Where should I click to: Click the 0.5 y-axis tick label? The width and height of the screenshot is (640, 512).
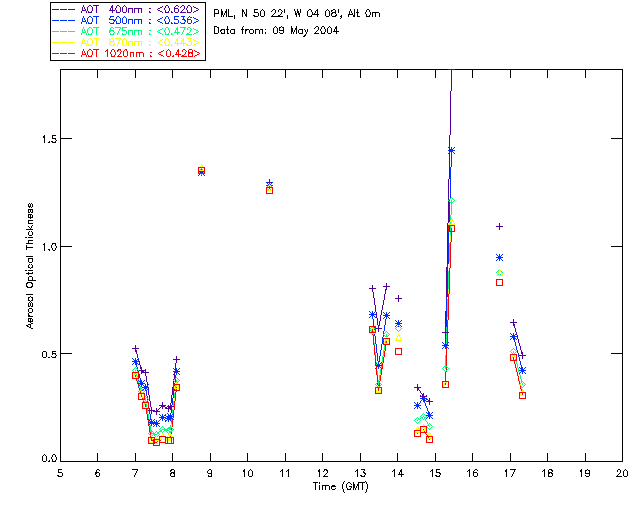pos(49,354)
